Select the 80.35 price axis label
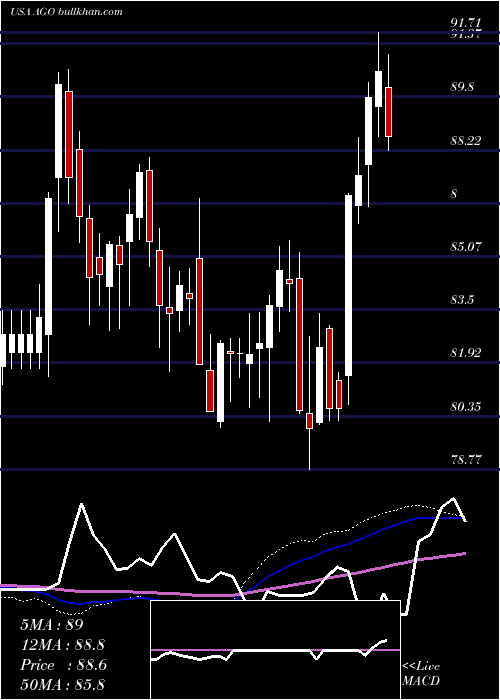 coord(466,407)
